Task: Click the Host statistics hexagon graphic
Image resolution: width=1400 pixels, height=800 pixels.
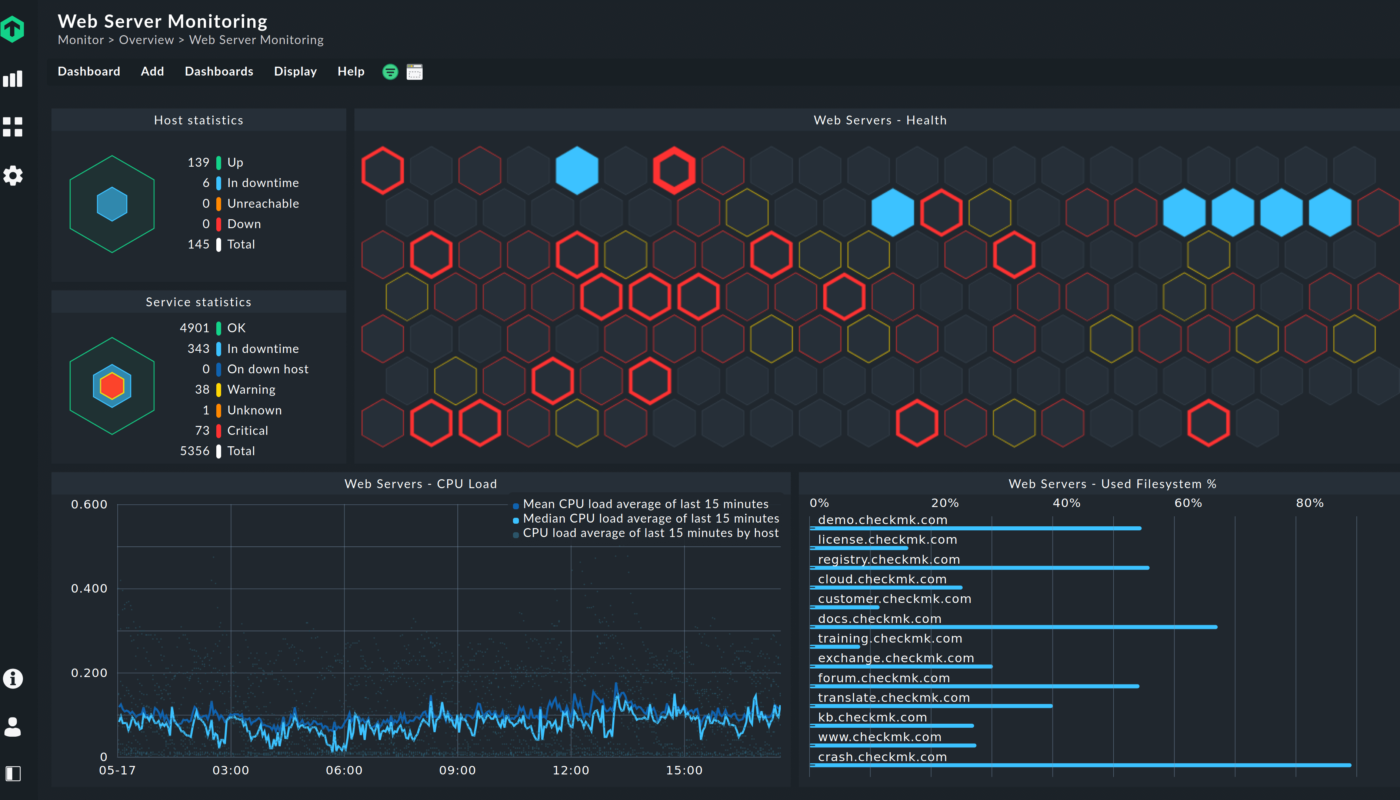Action: (x=112, y=204)
